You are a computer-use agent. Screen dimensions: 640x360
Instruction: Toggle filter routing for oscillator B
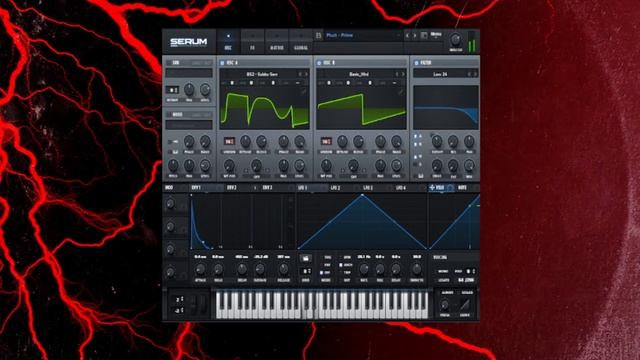pyautogui.click(x=416, y=144)
